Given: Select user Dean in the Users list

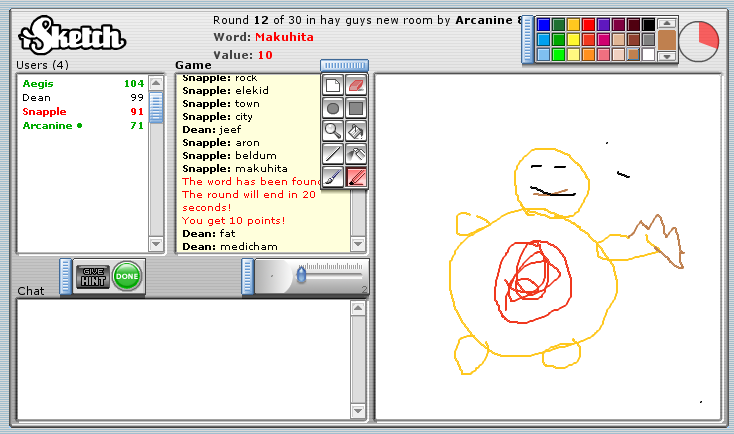Looking at the screenshot, I should pyautogui.click(x=83, y=98).
